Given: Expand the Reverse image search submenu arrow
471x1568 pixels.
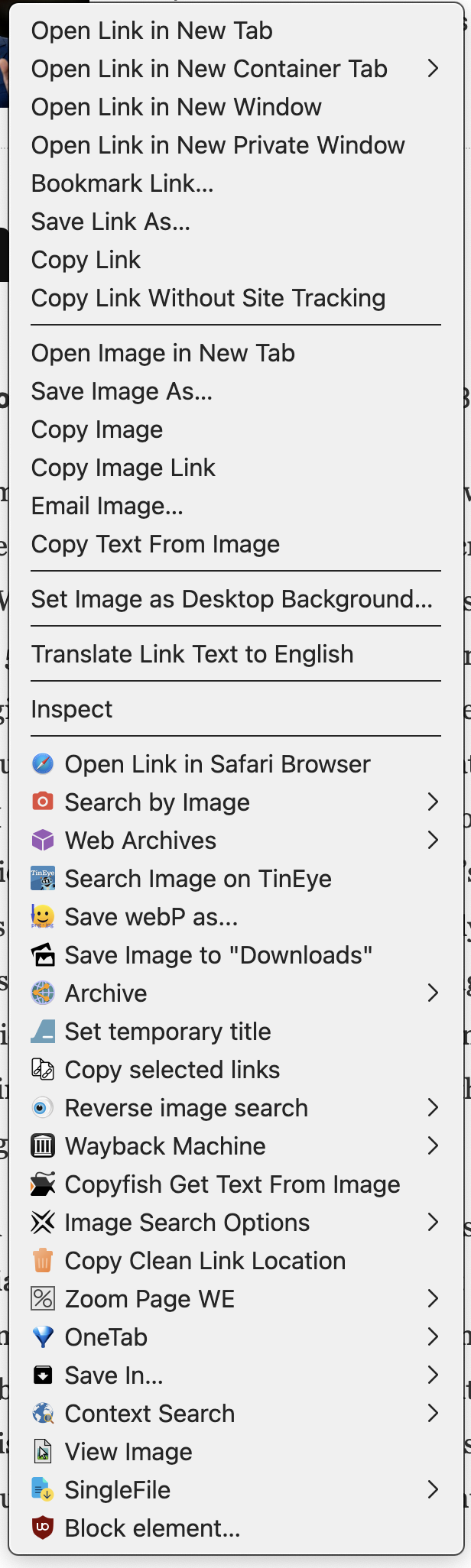Looking at the screenshot, I should pos(433,1108).
